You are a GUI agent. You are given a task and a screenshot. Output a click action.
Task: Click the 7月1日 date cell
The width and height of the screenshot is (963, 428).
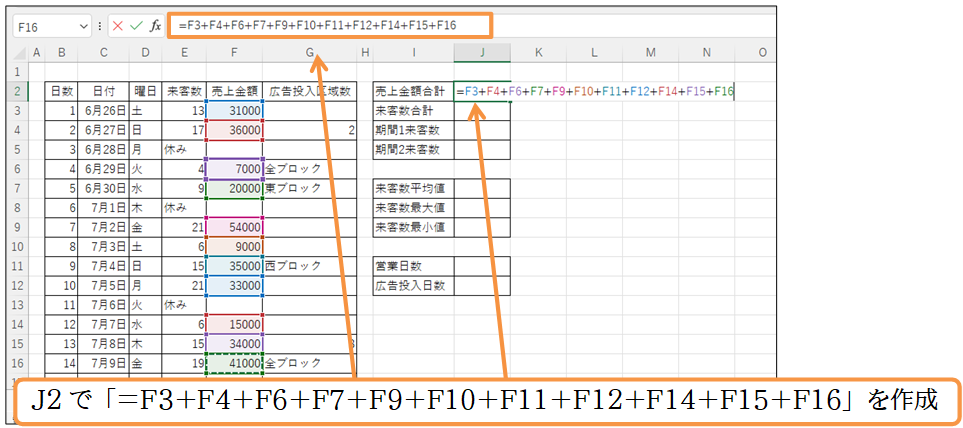[103, 208]
